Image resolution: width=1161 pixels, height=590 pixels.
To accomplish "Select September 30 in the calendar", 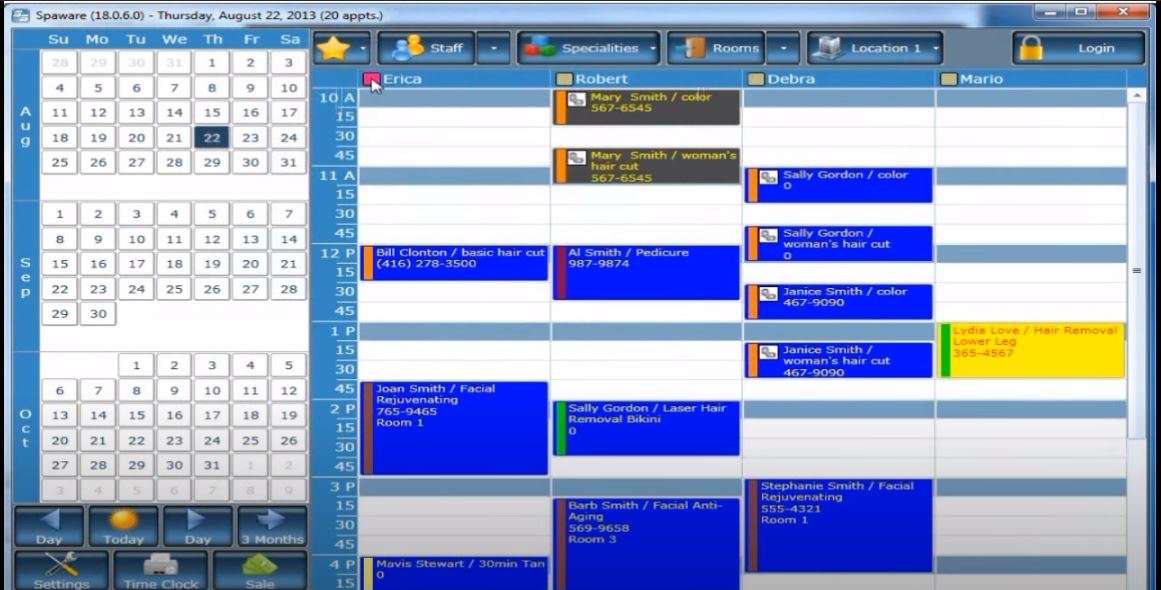I will pos(98,314).
